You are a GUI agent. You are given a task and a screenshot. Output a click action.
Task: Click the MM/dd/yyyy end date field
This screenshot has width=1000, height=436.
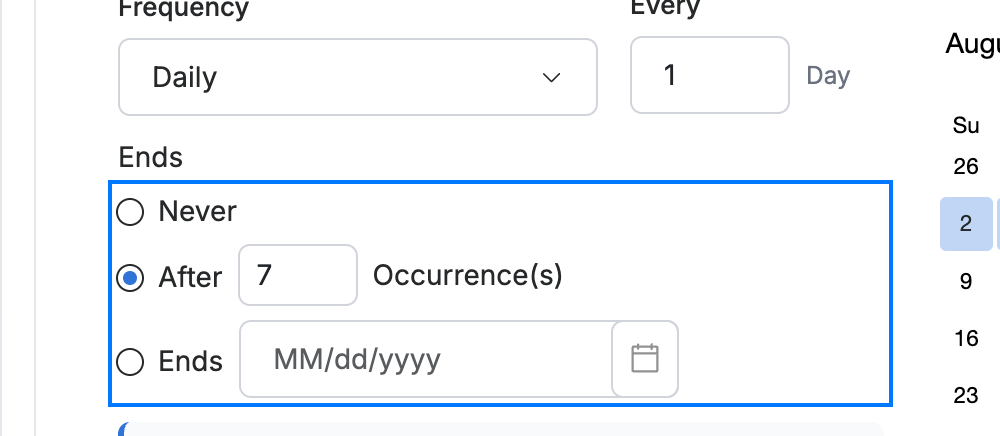click(x=426, y=359)
